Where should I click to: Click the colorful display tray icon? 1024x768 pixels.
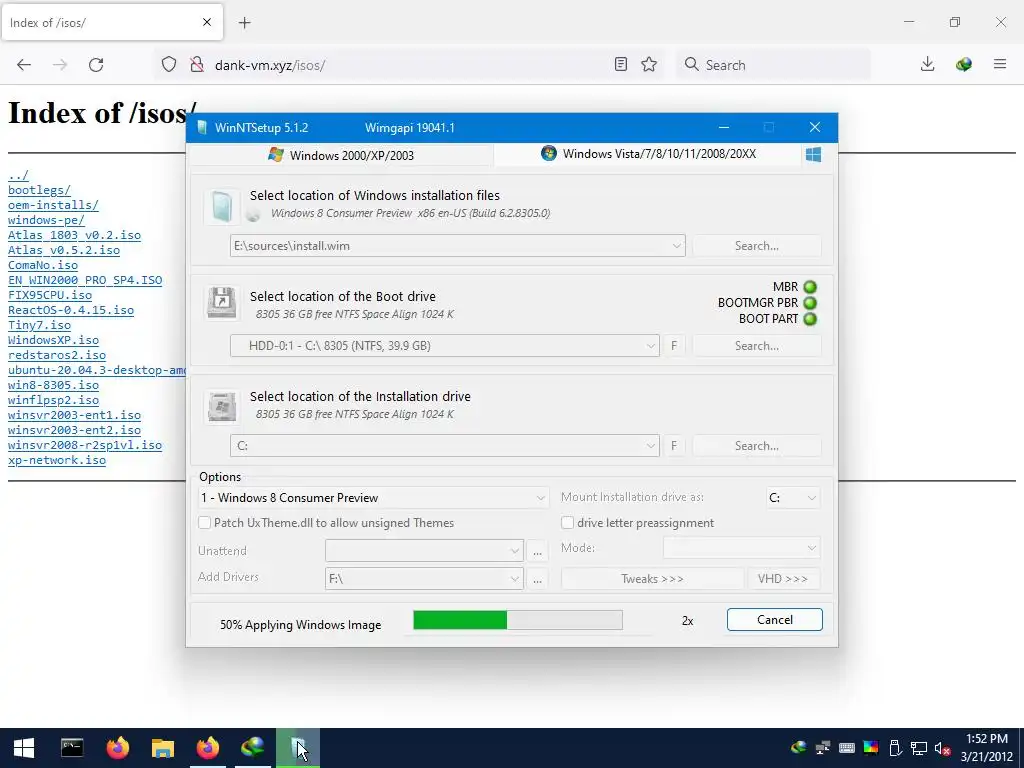[871, 748]
